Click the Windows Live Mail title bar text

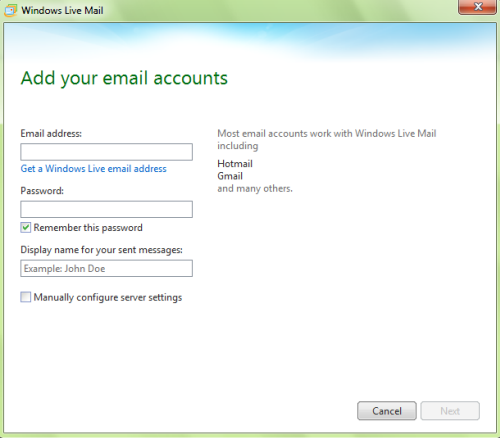point(62,10)
